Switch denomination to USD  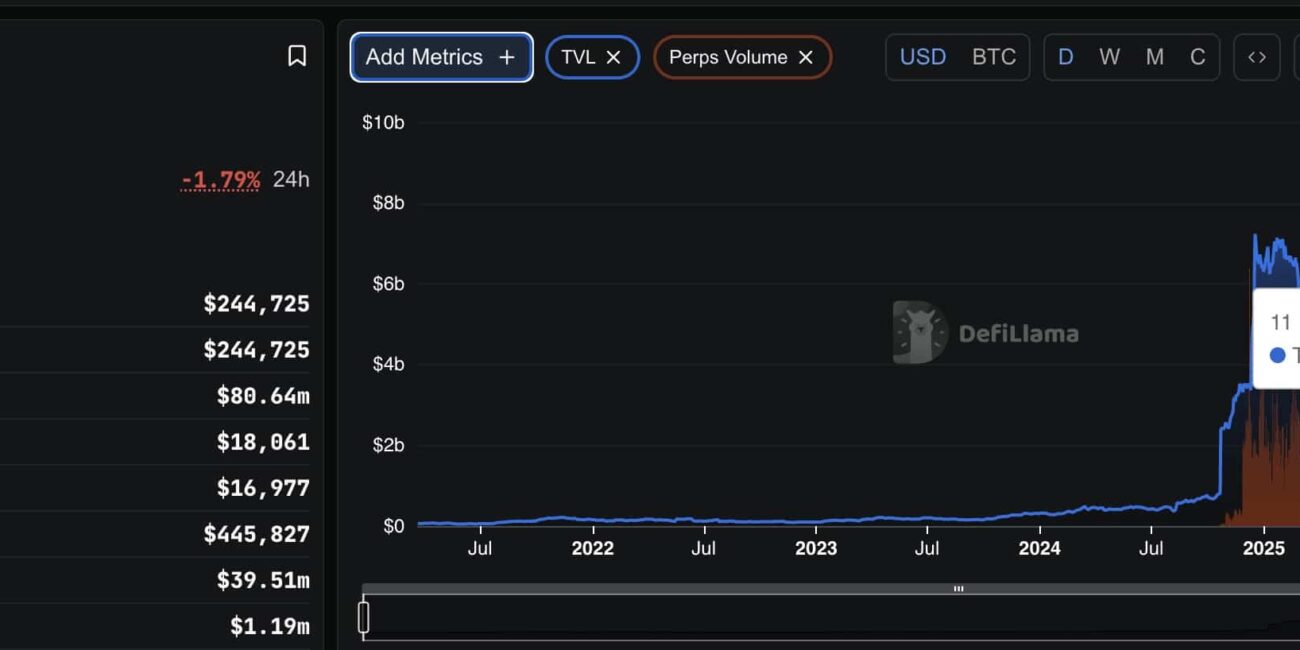pos(922,57)
